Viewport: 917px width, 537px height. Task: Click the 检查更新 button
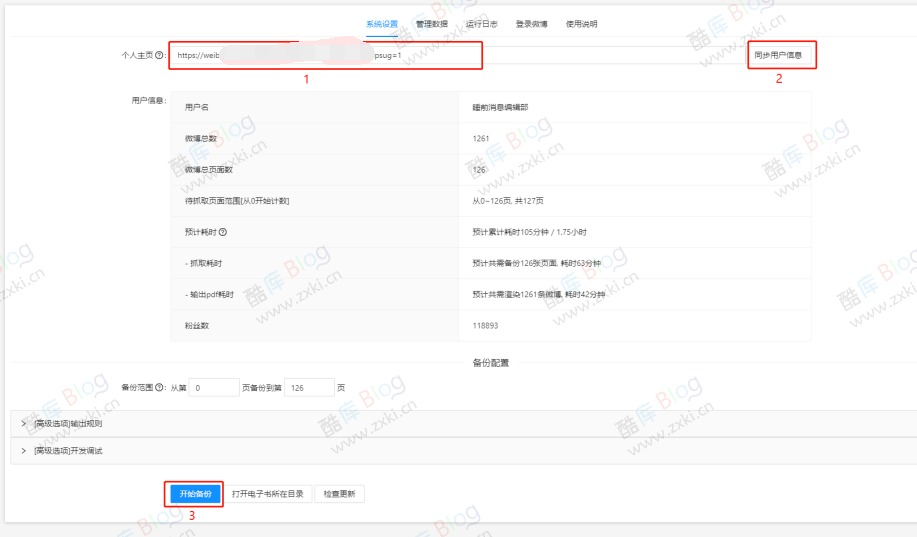tap(339, 494)
